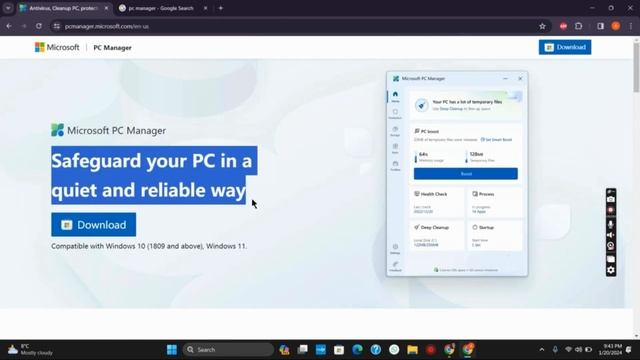This screenshot has width=640, height=360.
Task: Open volume control in system tray
Action: click(x=578, y=349)
